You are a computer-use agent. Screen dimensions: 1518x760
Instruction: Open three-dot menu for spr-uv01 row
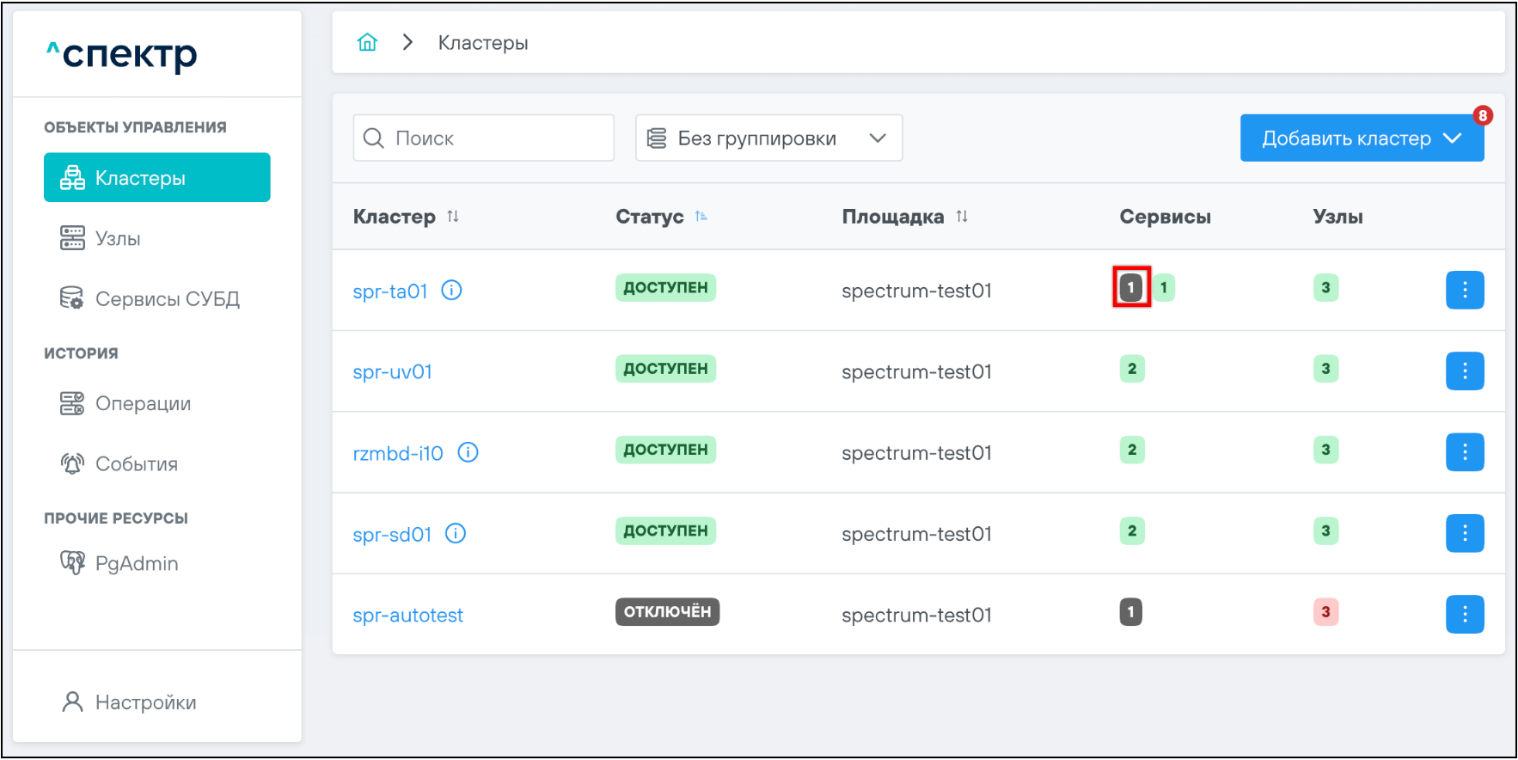tap(1464, 371)
